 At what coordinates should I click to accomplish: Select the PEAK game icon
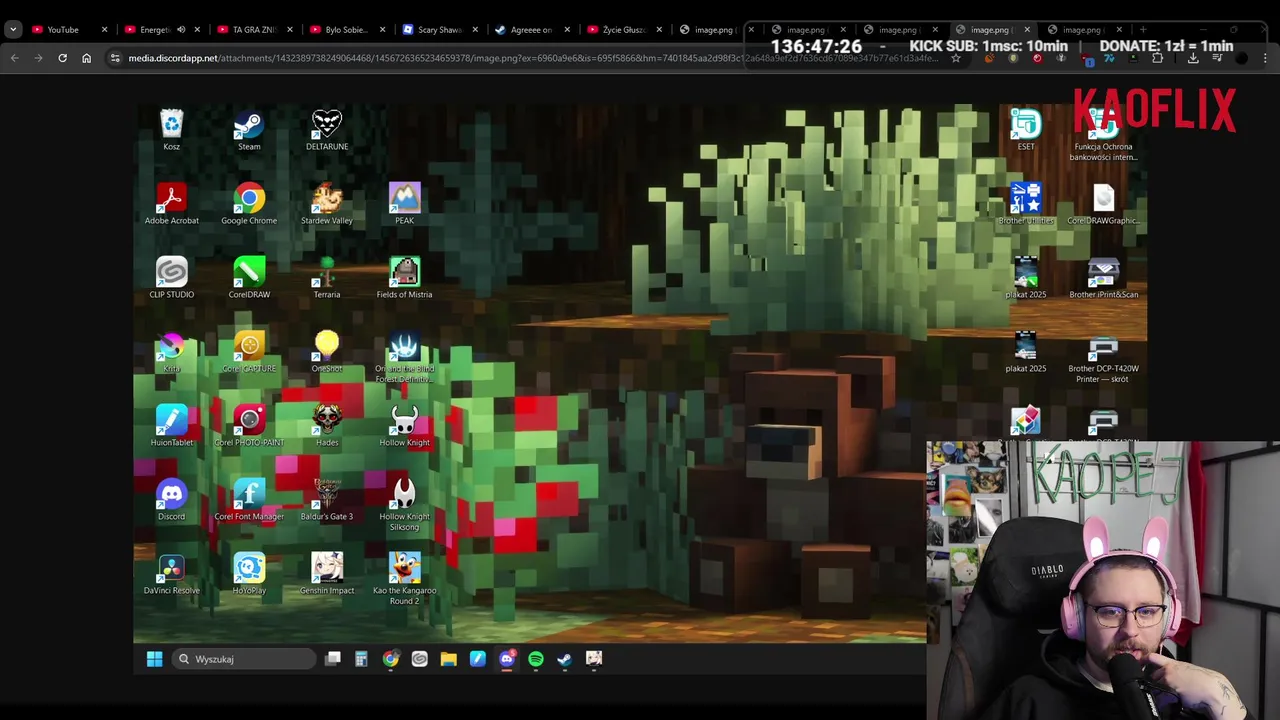[404, 205]
